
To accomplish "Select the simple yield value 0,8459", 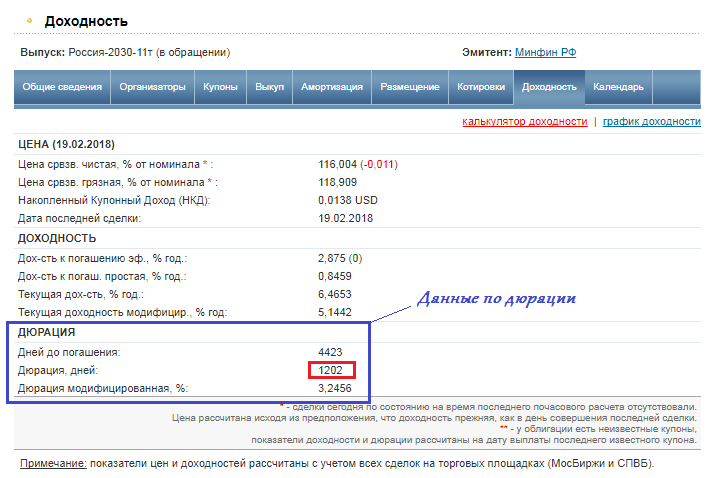I will tap(335, 276).
